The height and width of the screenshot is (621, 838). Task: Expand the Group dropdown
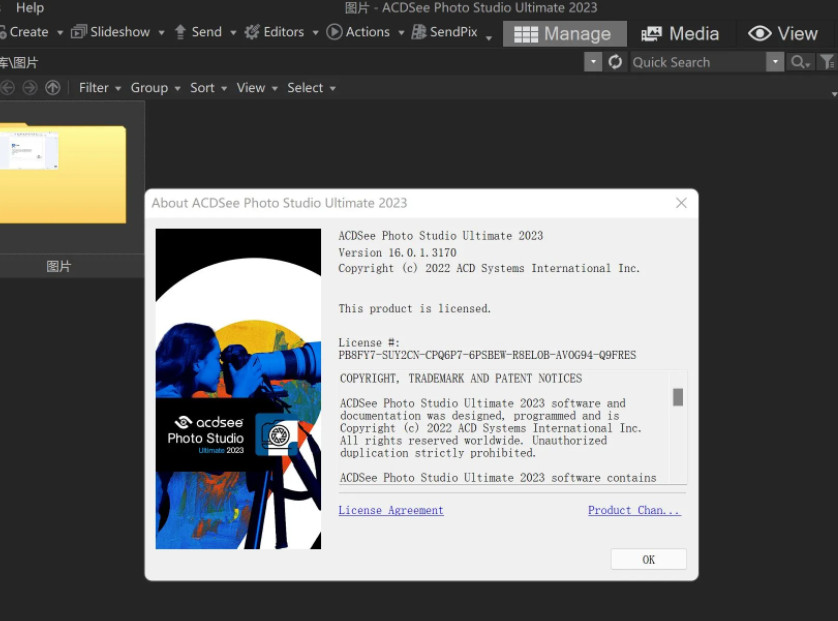(x=155, y=88)
